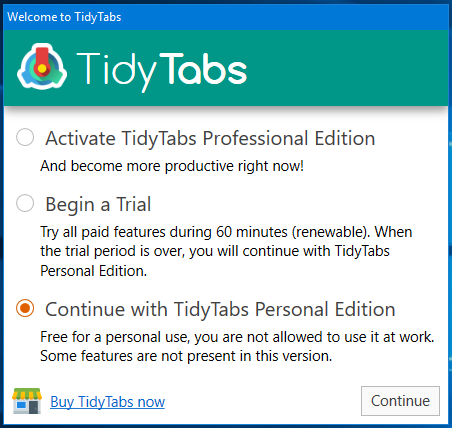452x428 pixels.
Task: Click the Welcome to TidyTabs title bar
Action: coord(226,17)
